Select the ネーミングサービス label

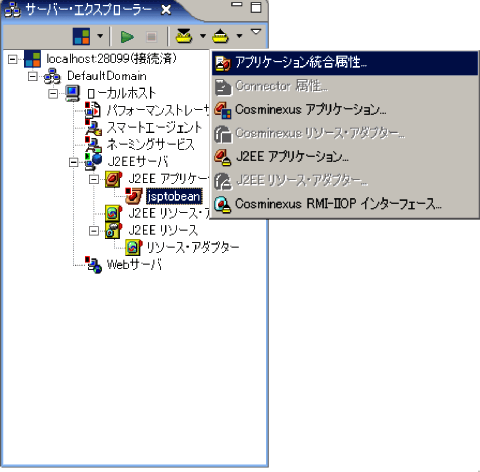pyautogui.click(x=150, y=145)
